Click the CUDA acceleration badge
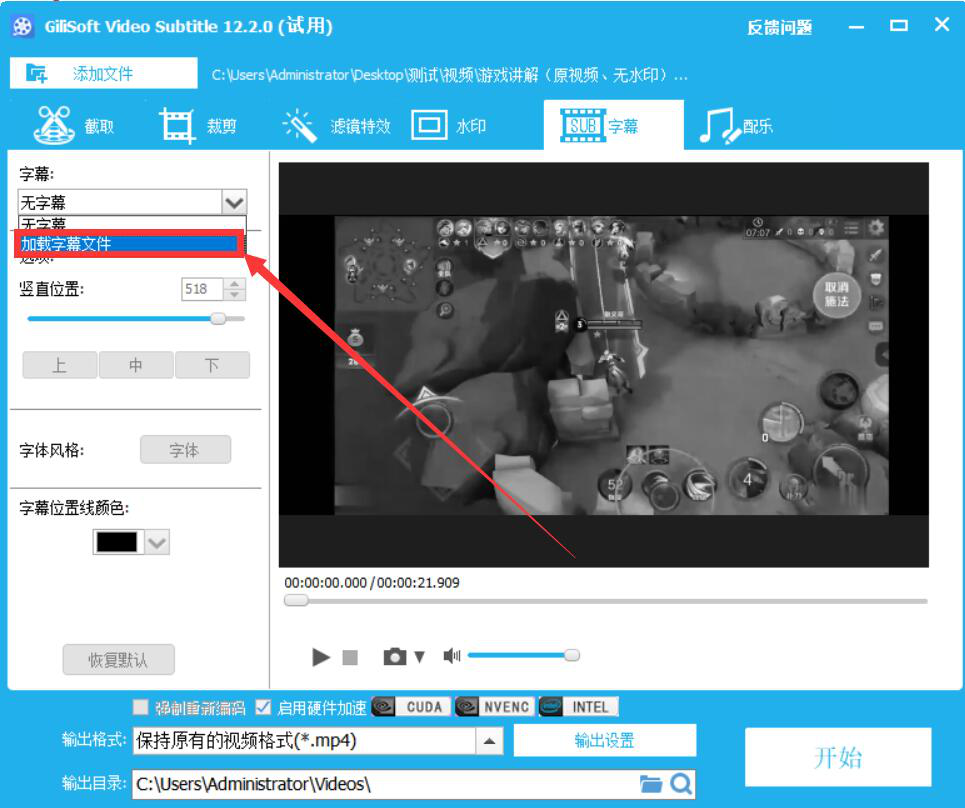Image resolution: width=965 pixels, height=808 pixels. point(412,707)
